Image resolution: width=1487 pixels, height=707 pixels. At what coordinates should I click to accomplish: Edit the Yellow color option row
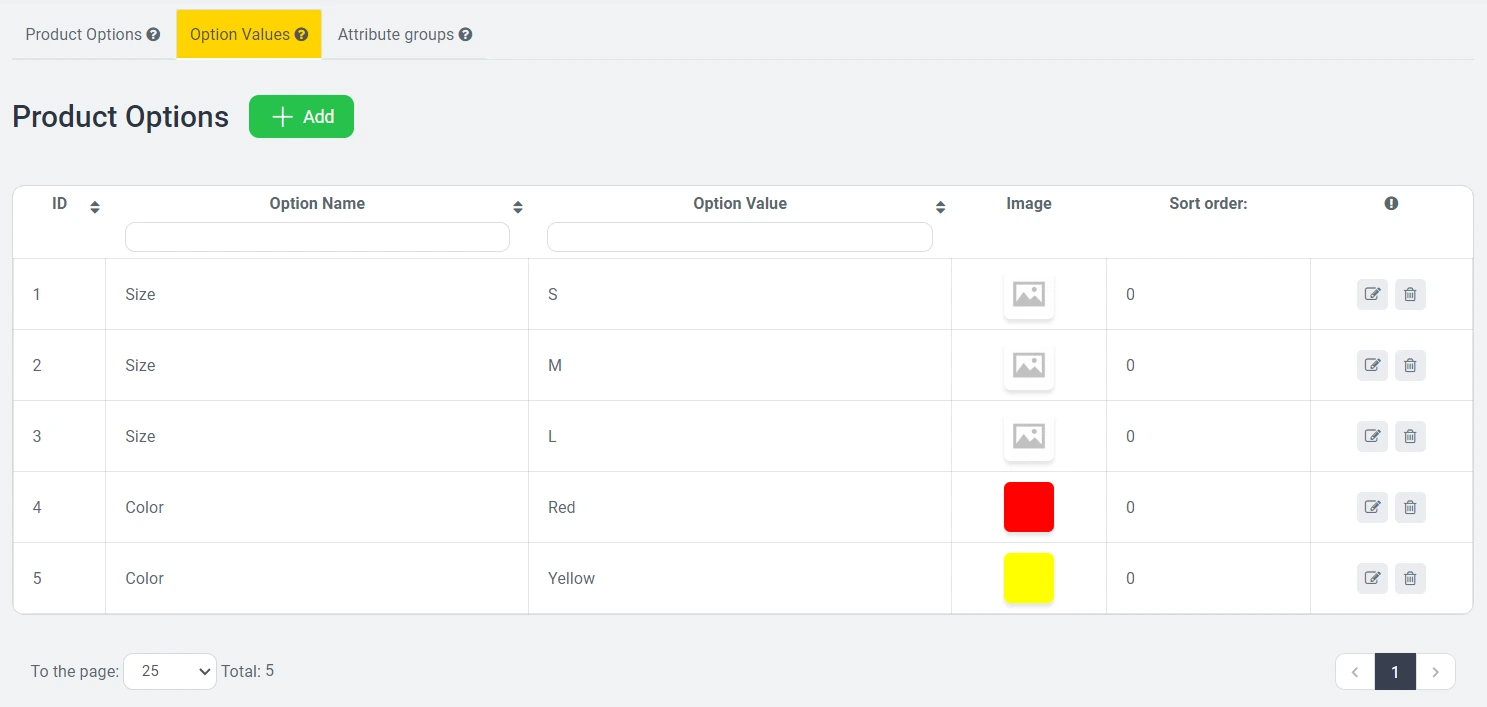pyautogui.click(x=1372, y=579)
